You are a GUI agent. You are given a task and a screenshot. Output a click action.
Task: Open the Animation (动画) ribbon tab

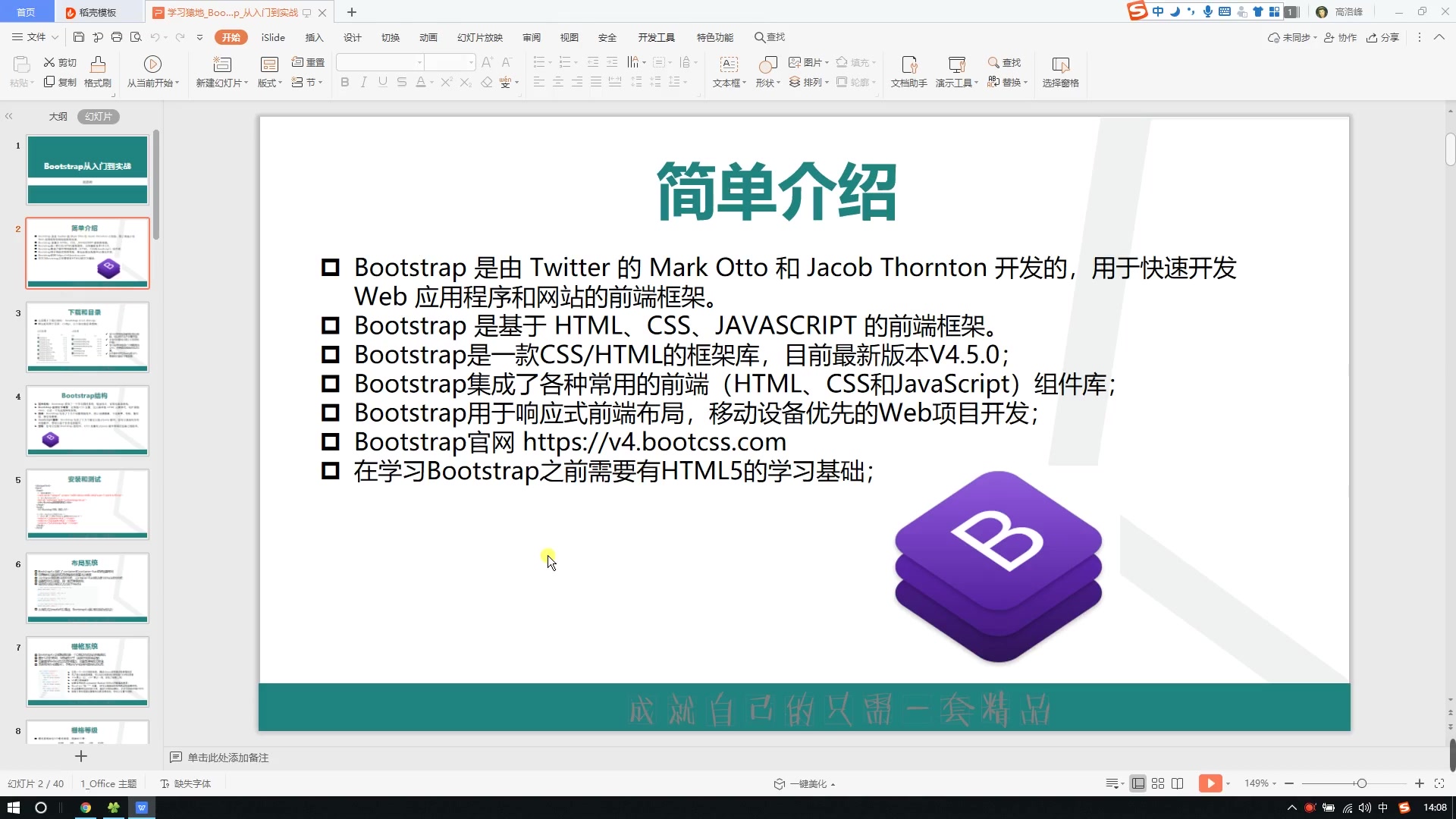[x=428, y=37]
